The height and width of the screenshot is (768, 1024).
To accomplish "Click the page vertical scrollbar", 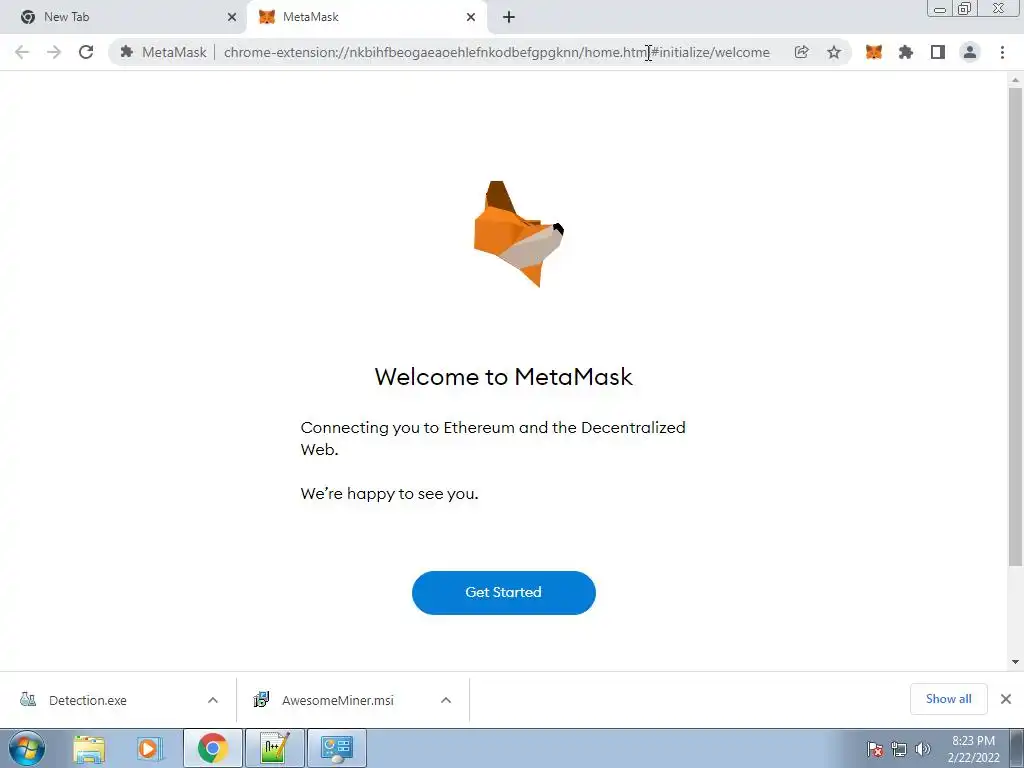I will [1015, 327].
